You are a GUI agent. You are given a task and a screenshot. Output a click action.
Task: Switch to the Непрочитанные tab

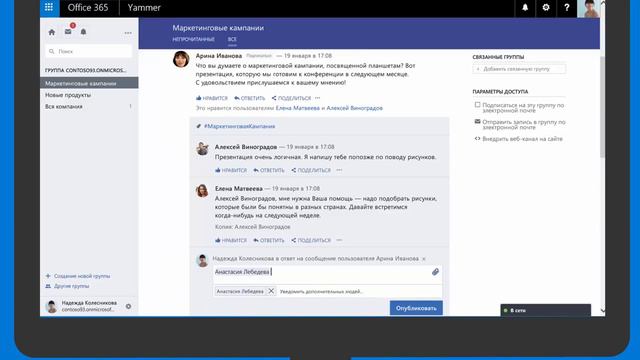[x=193, y=39]
